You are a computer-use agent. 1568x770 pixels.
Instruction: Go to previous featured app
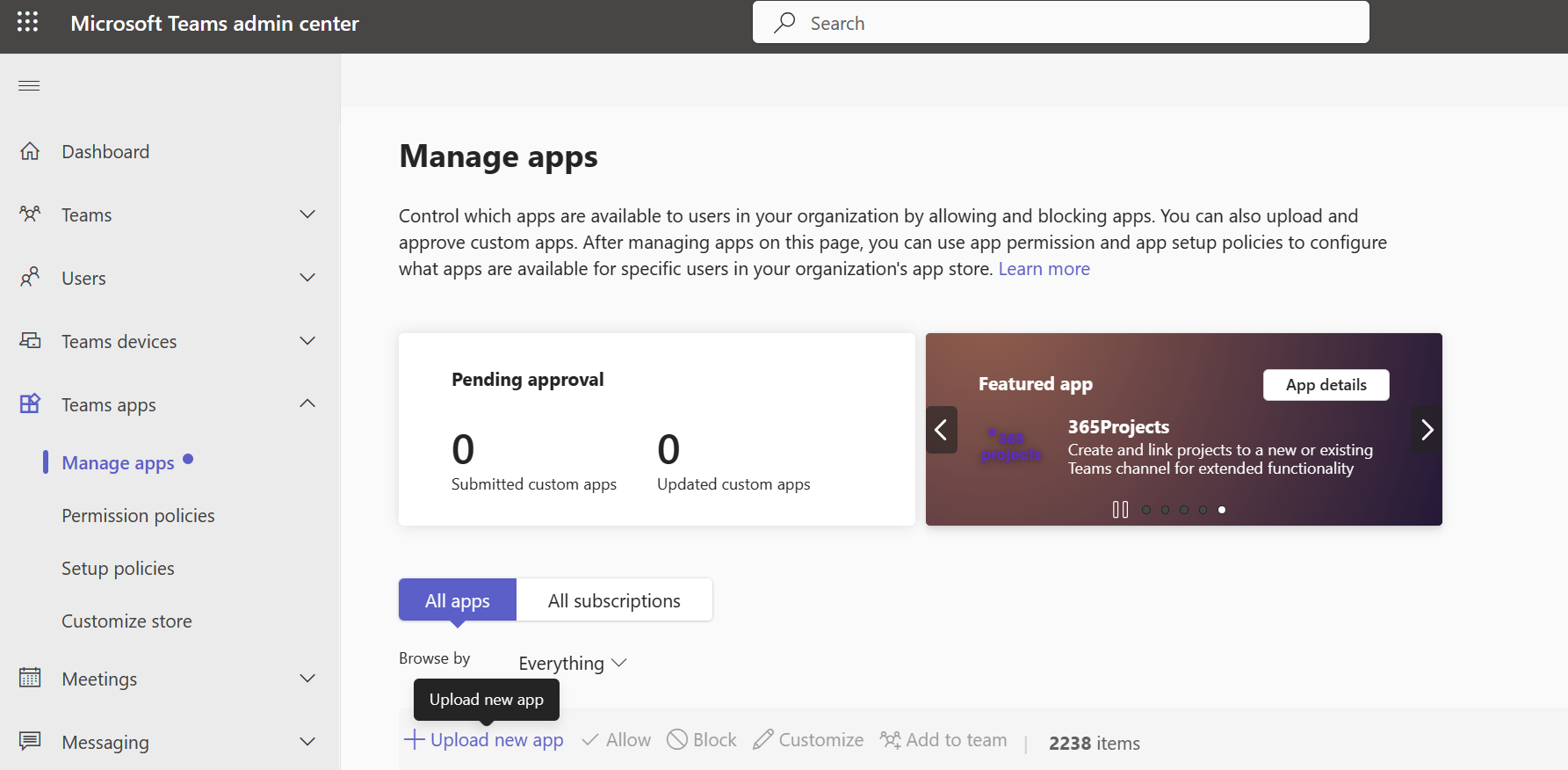tap(941, 430)
